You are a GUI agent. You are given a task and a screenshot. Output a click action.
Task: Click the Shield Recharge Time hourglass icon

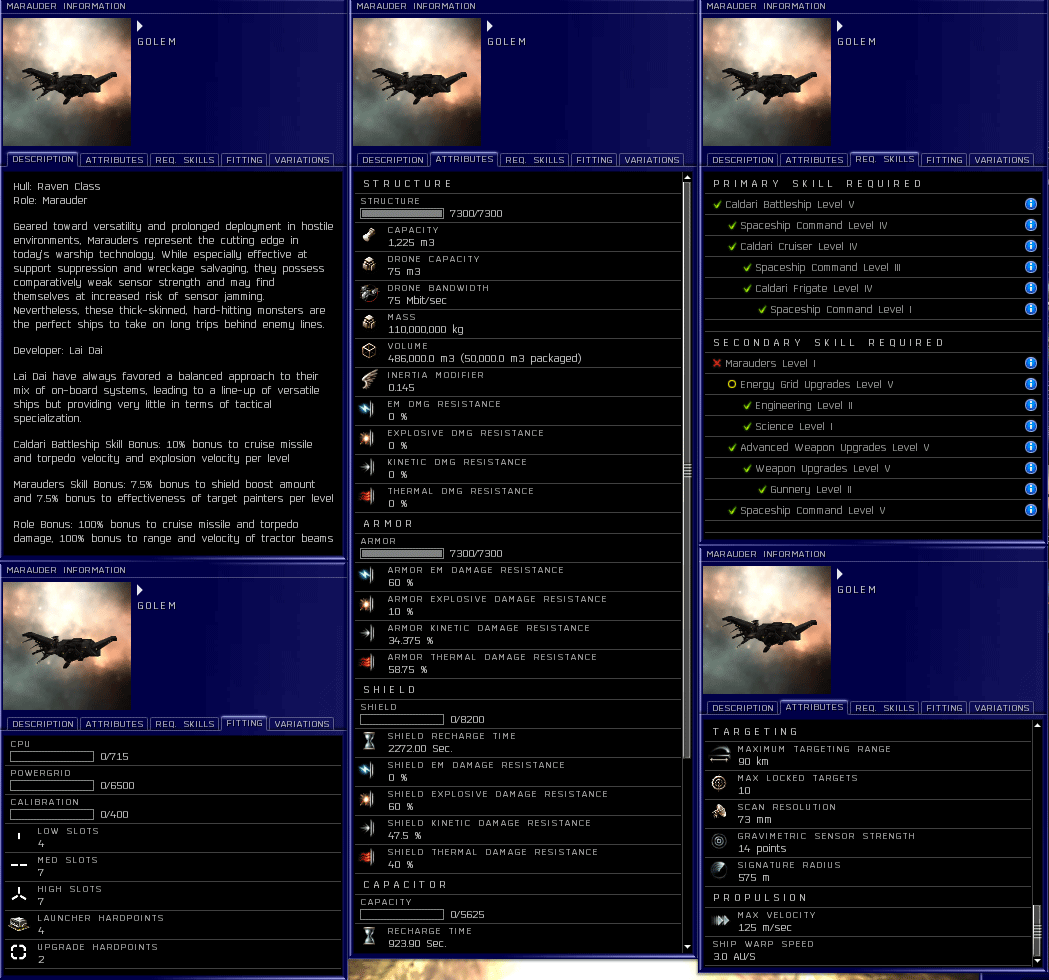[369, 741]
